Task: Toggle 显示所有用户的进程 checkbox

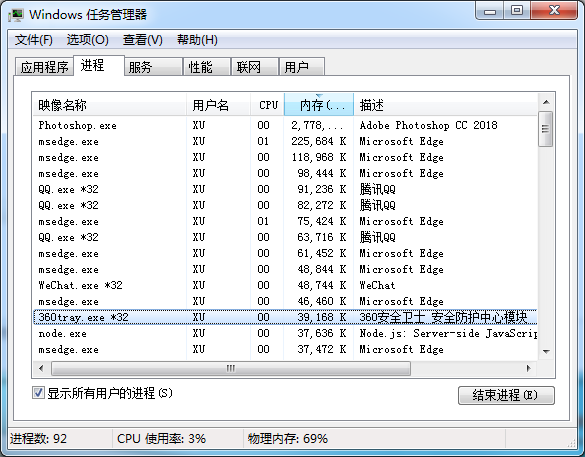Action: coord(38,392)
